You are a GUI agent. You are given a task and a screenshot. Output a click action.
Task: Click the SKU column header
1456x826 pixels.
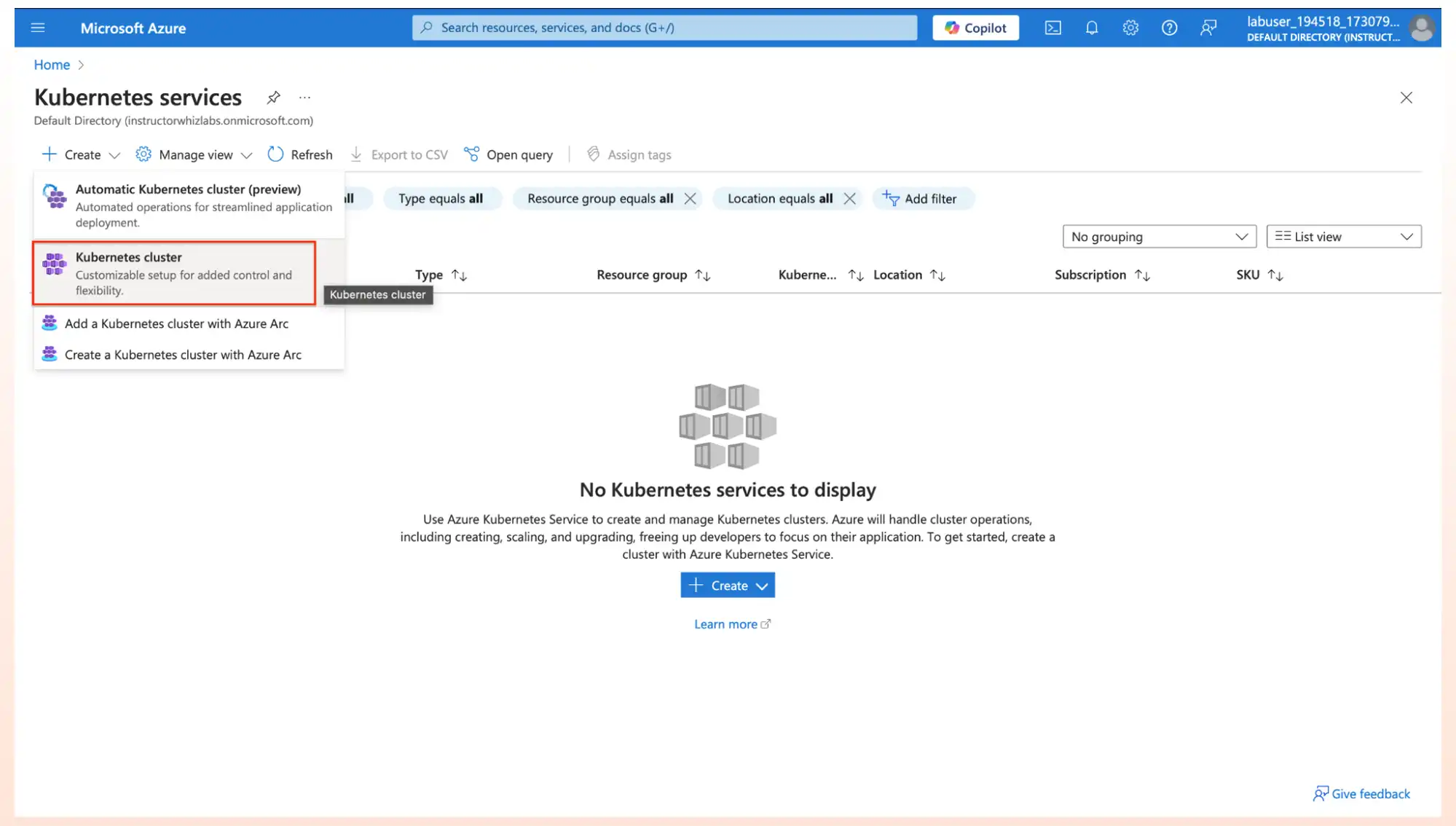1248,275
